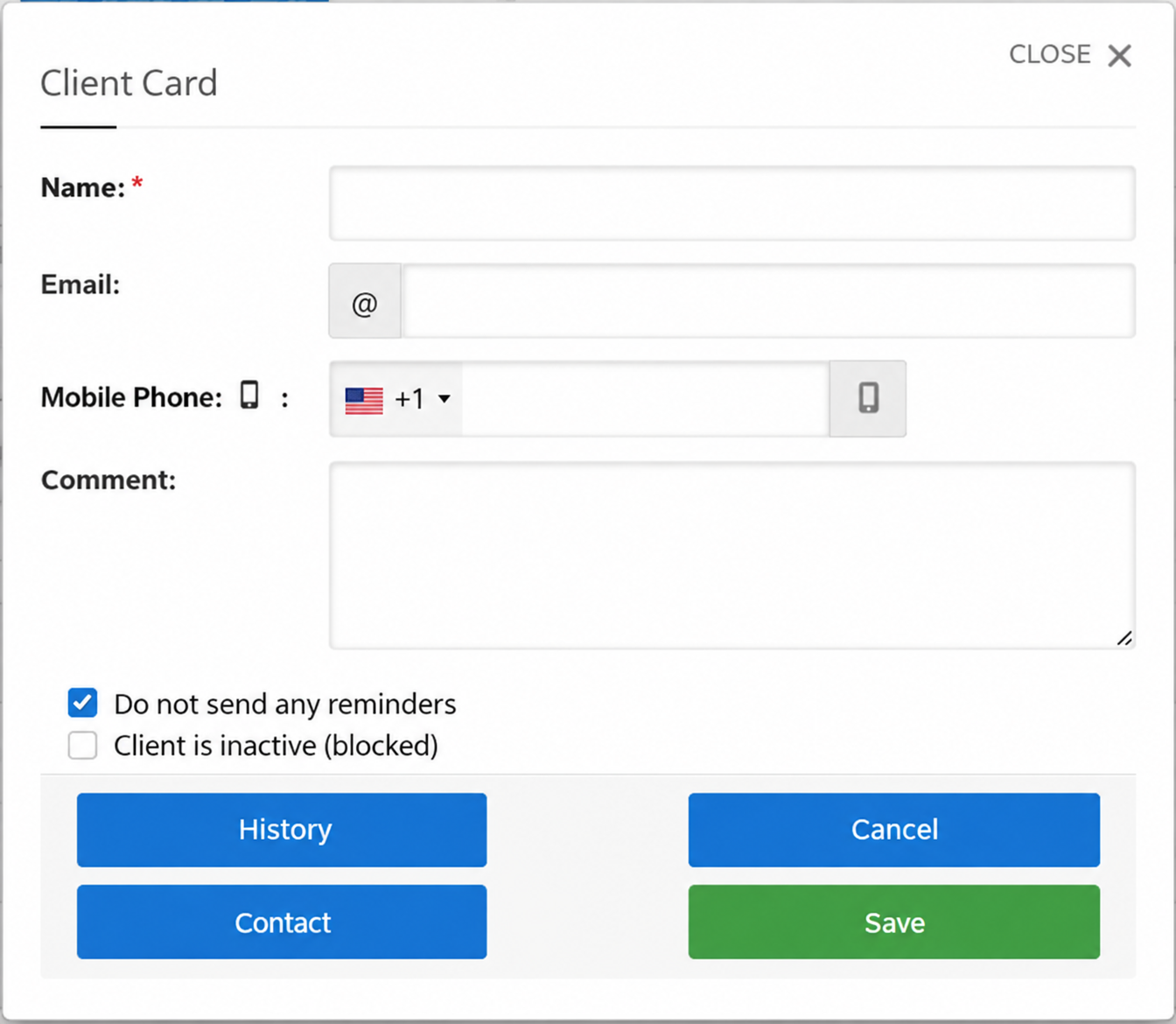Click the phone icon button after the number field
This screenshot has width=1176, height=1024.
click(x=868, y=398)
